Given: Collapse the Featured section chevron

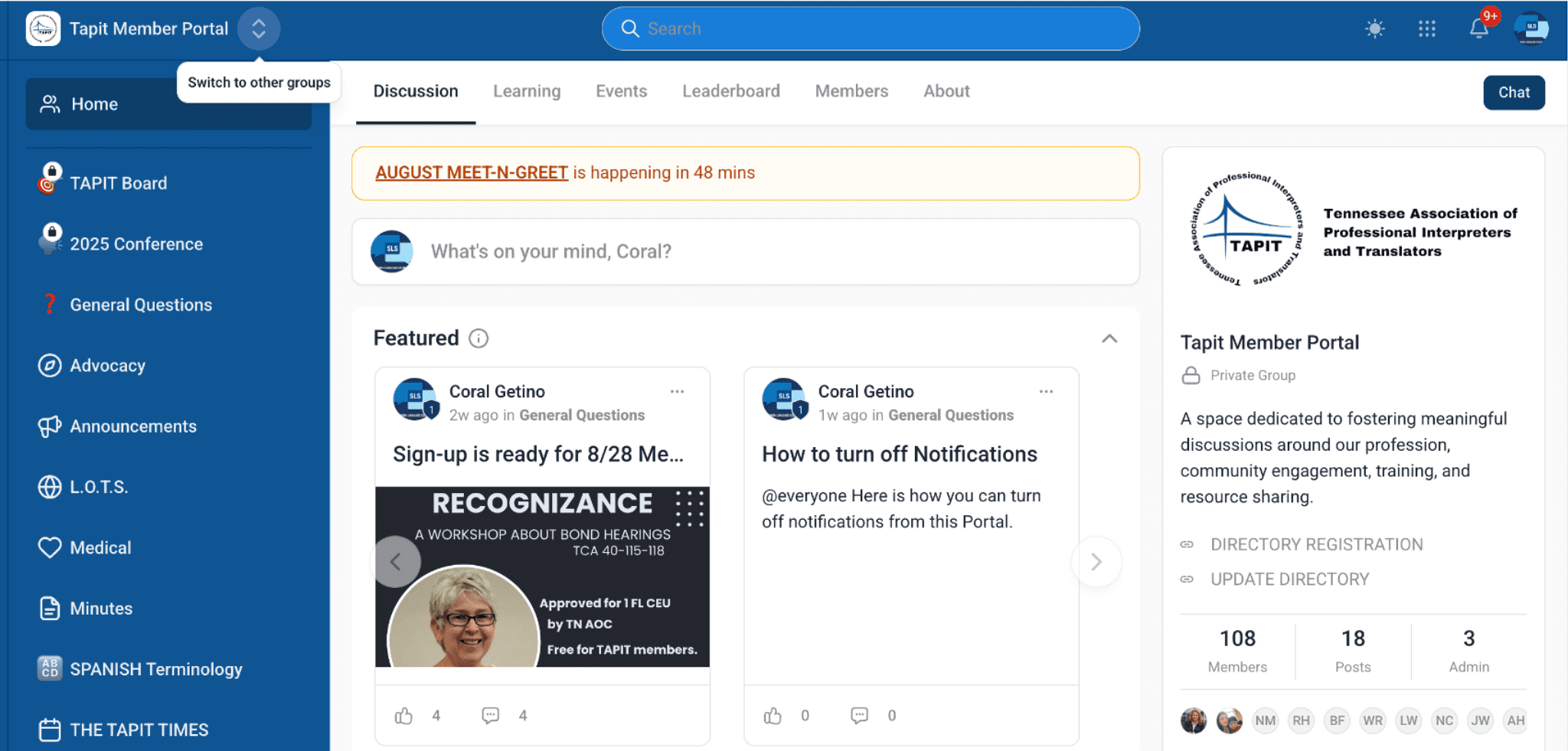Looking at the screenshot, I should pyautogui.click(x=1109, y=338).
